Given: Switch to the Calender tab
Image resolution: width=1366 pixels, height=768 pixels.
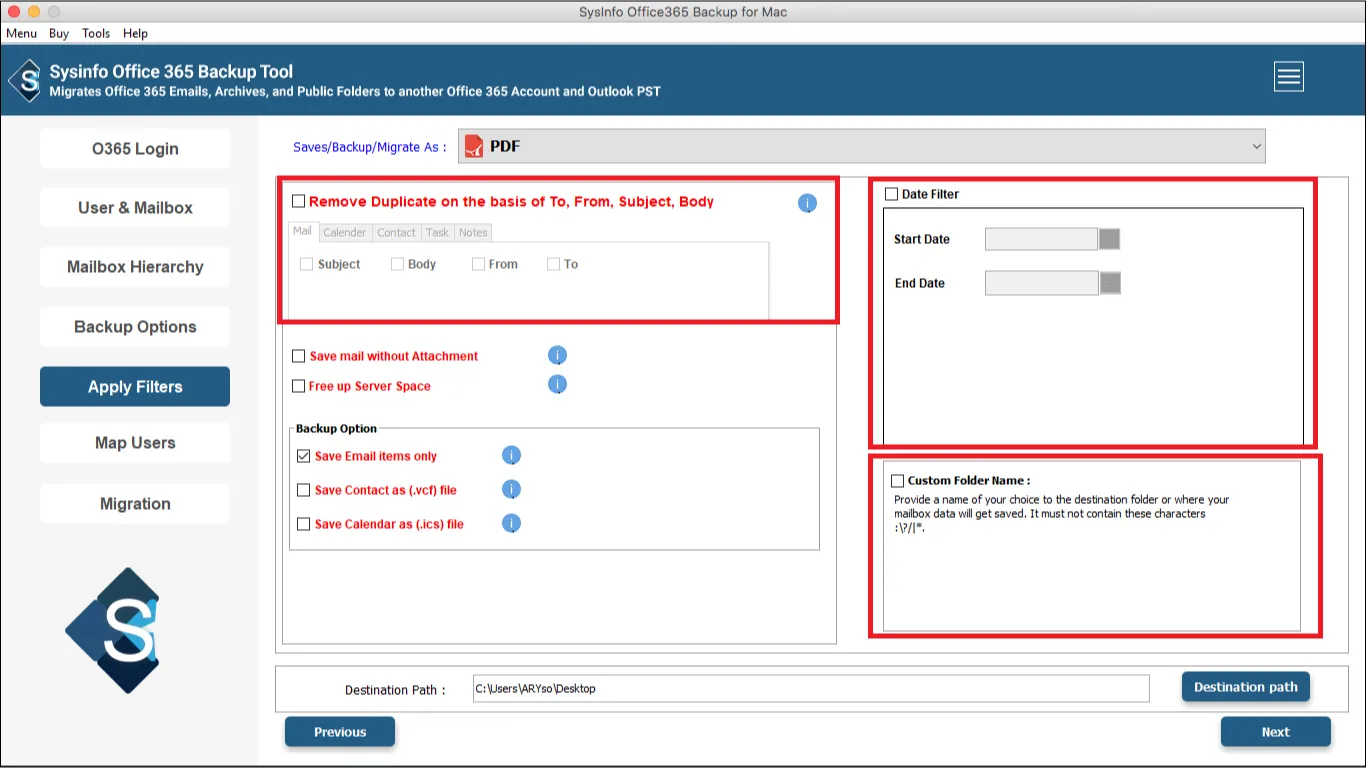Looking at the screenshot, I should [344, 232].
